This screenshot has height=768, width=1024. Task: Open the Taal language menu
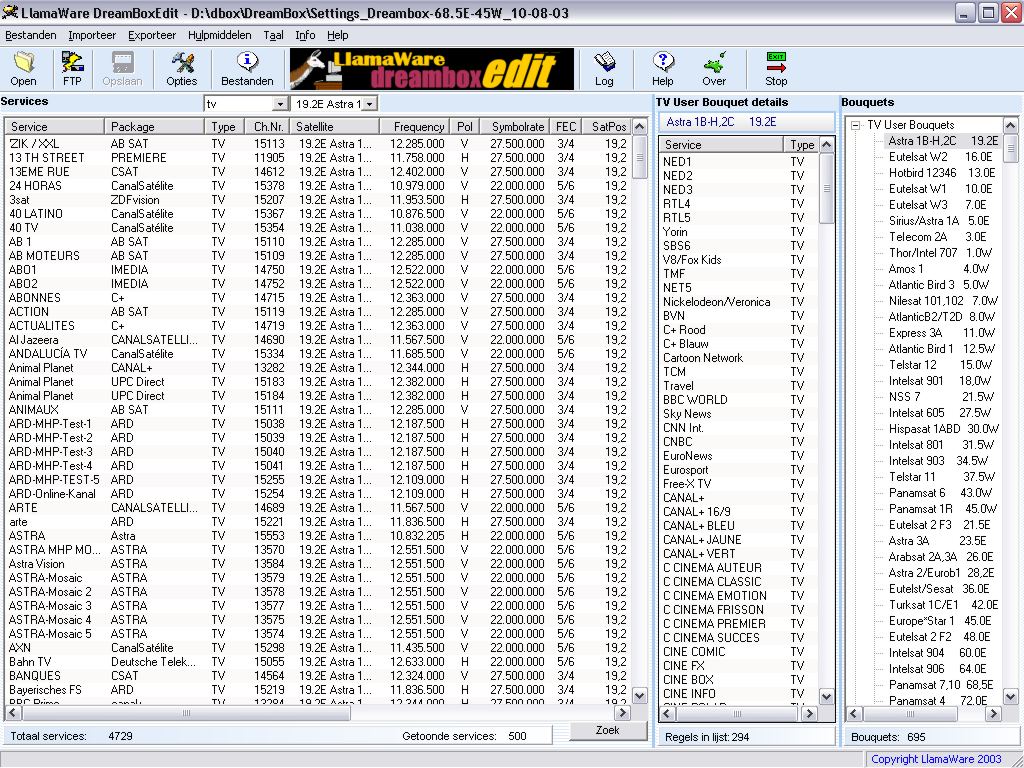[273, 35]
